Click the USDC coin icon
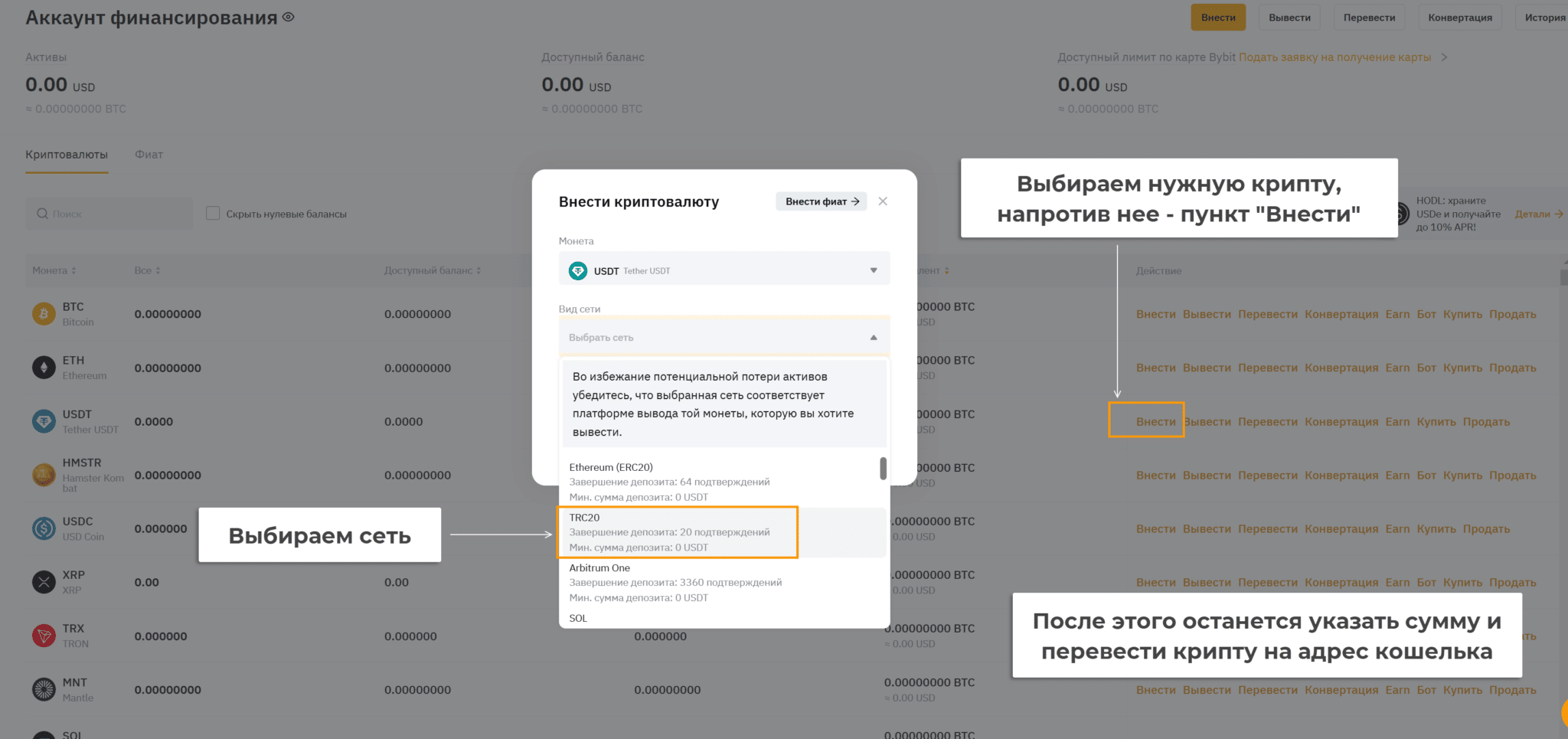This screenshot has height=739, width=1568. tap(44, 528)
